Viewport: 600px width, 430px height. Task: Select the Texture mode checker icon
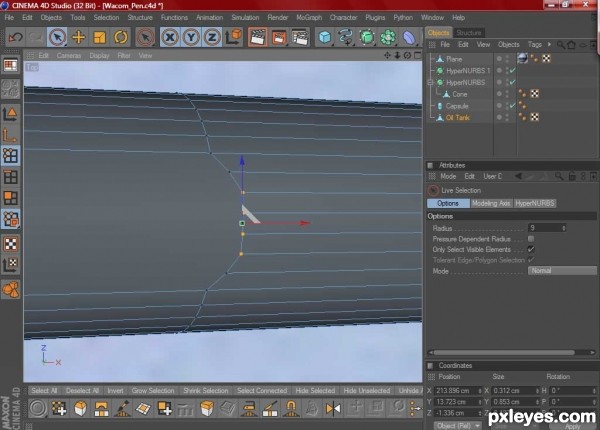click(x=10, y=244)
